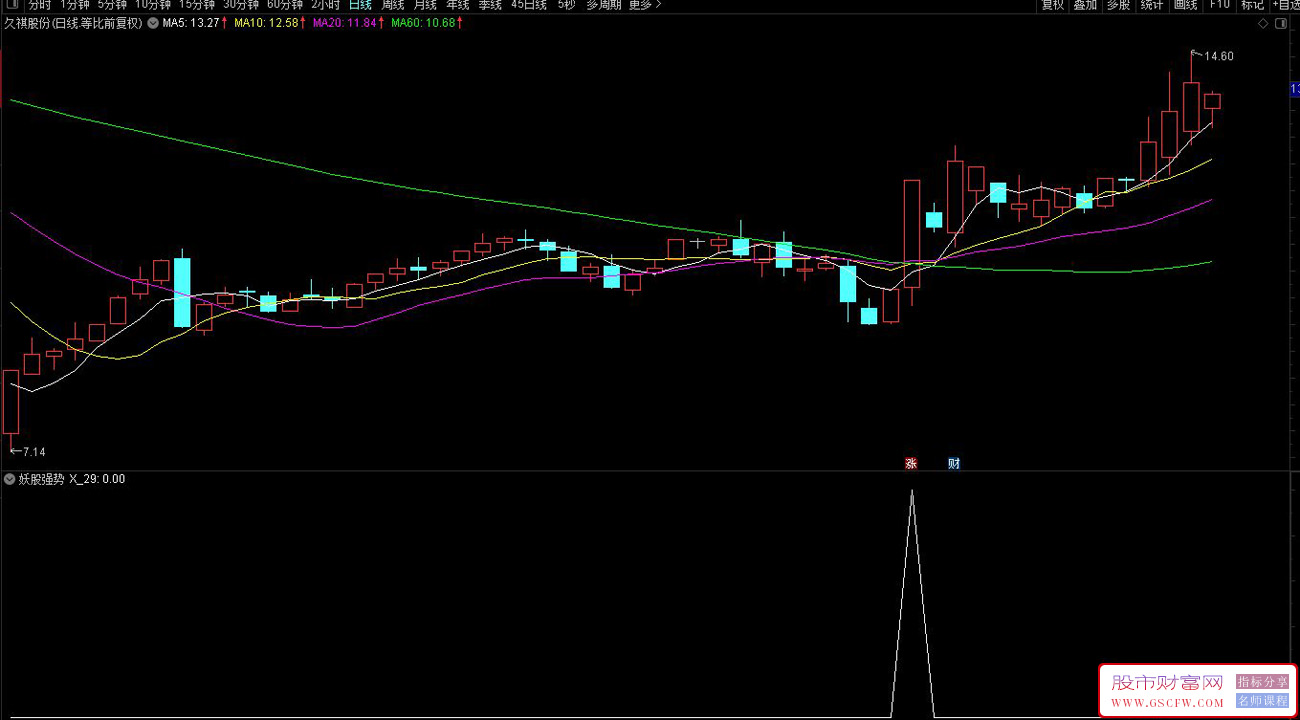Select the 15分钟 period tab
Image resolution: width=1300 pixels, height=720 pixels.
click(197, 5)
